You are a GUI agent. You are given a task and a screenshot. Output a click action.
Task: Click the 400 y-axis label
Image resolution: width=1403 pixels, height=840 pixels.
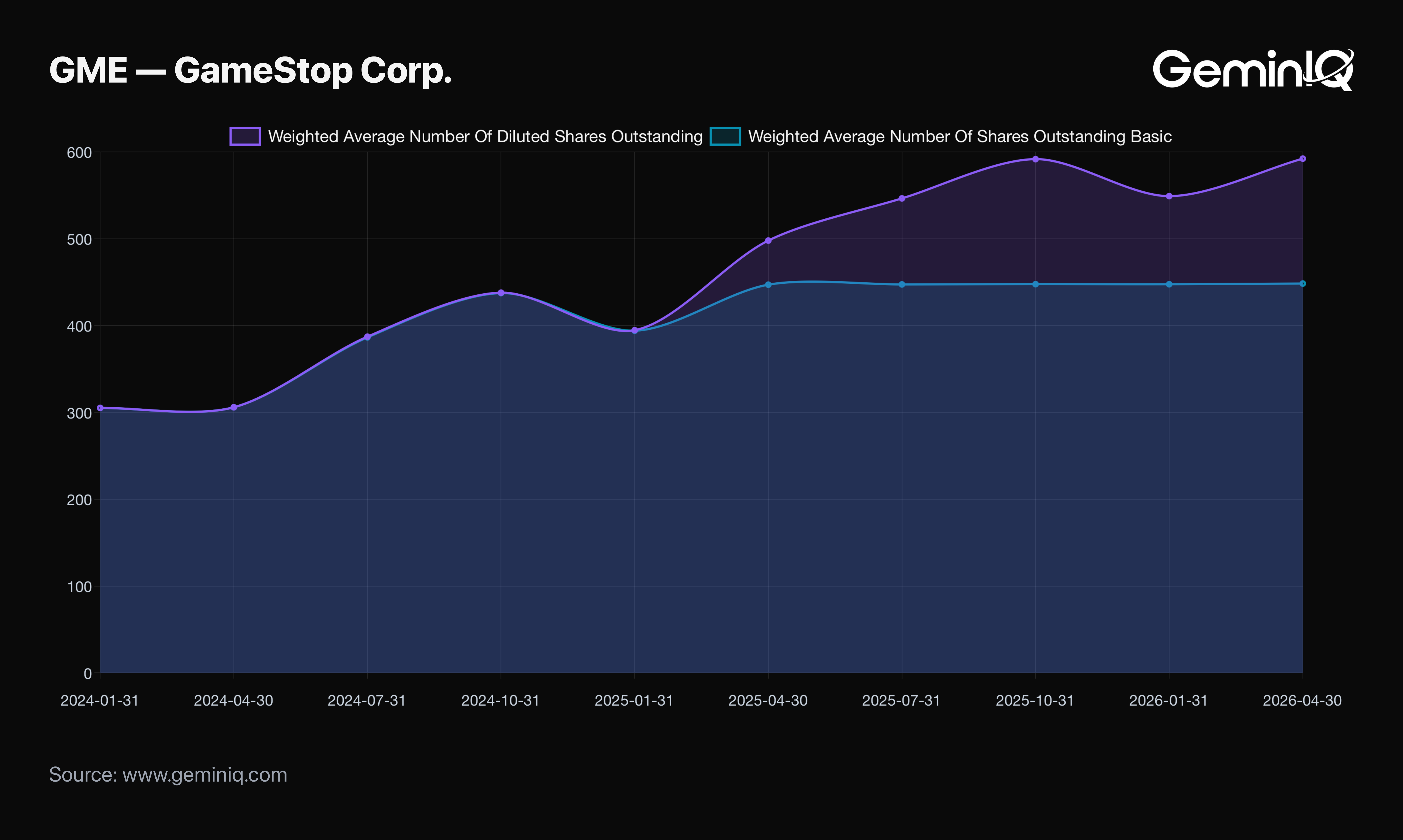click(x=79, y=327)
